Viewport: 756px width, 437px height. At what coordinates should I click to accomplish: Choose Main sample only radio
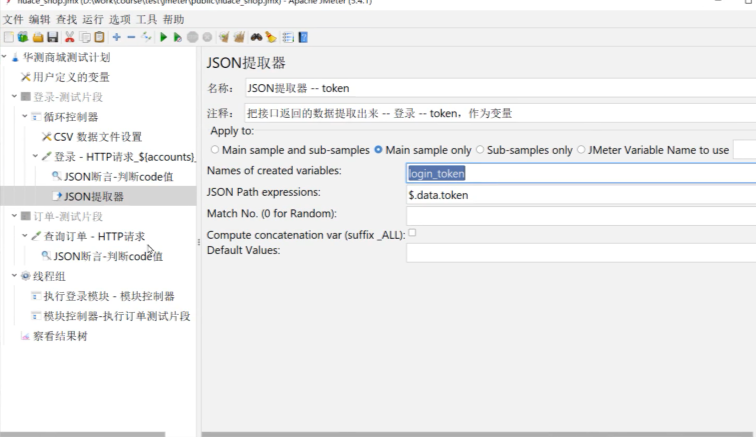pos(378,150)
